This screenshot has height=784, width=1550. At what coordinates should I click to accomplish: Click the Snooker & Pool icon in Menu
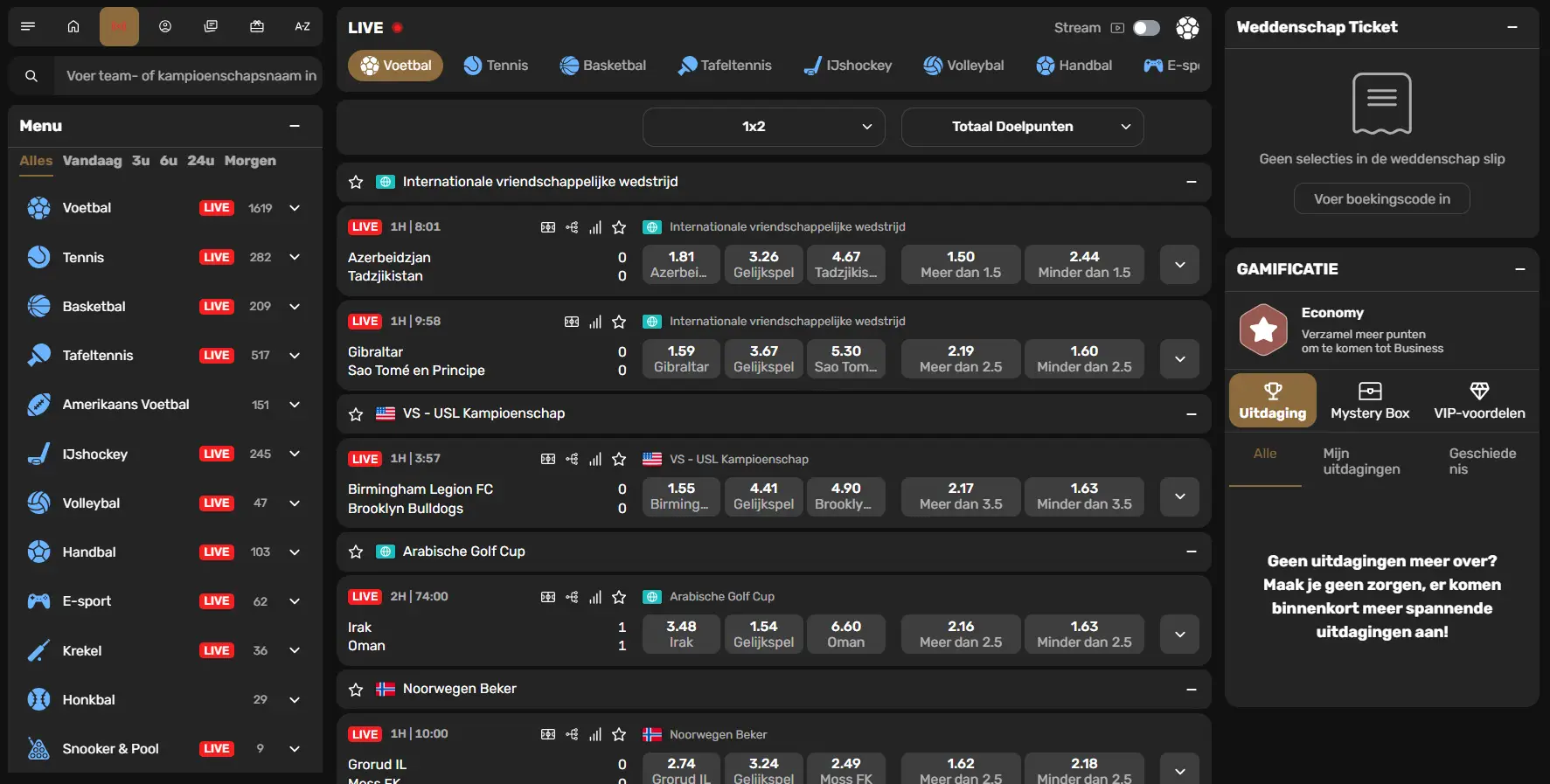38,749
